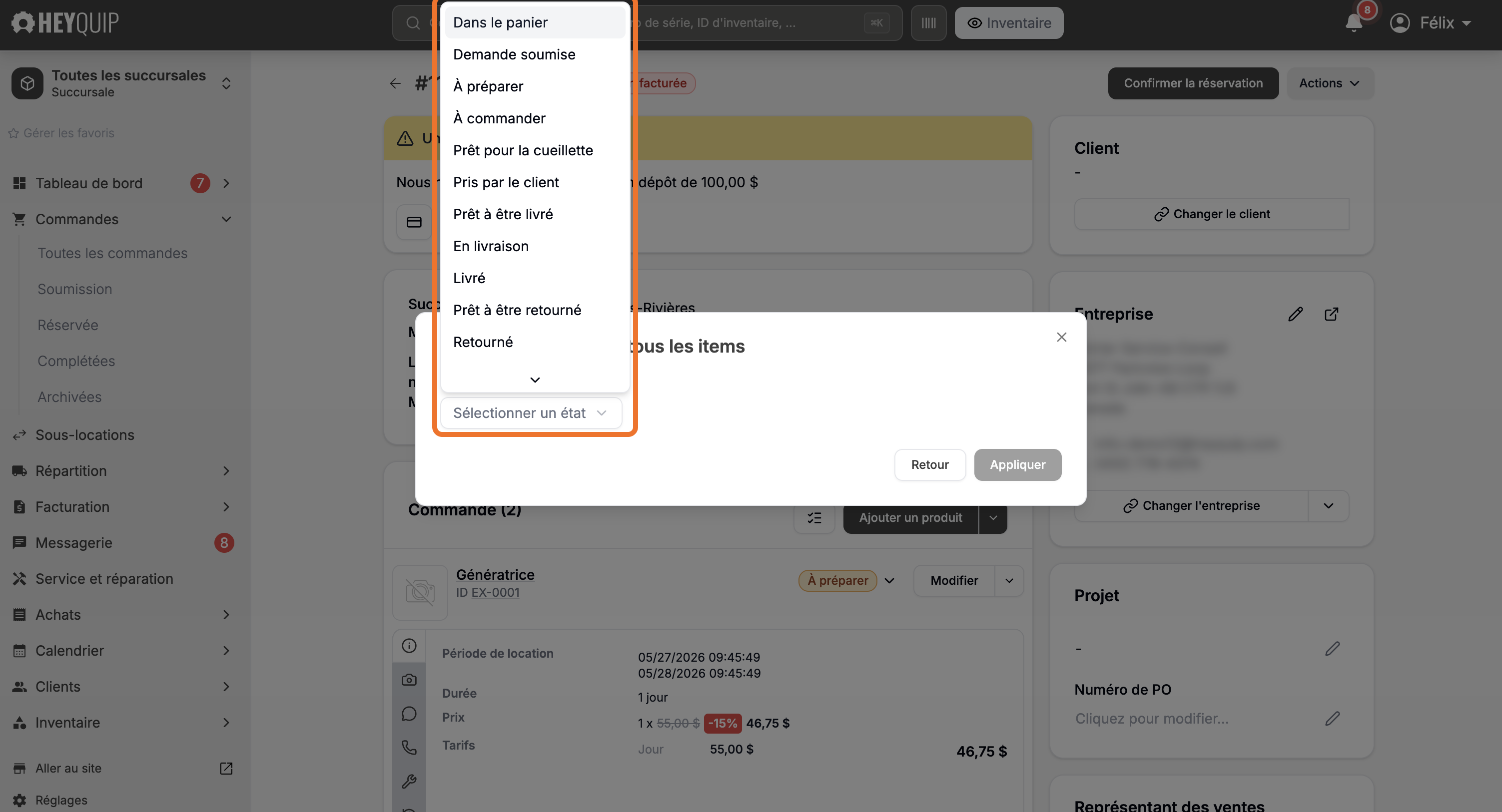Open the 'Sélectionner un état' combo box
This screenshot has height=812, width=1502.
click(x=531, y=413)
